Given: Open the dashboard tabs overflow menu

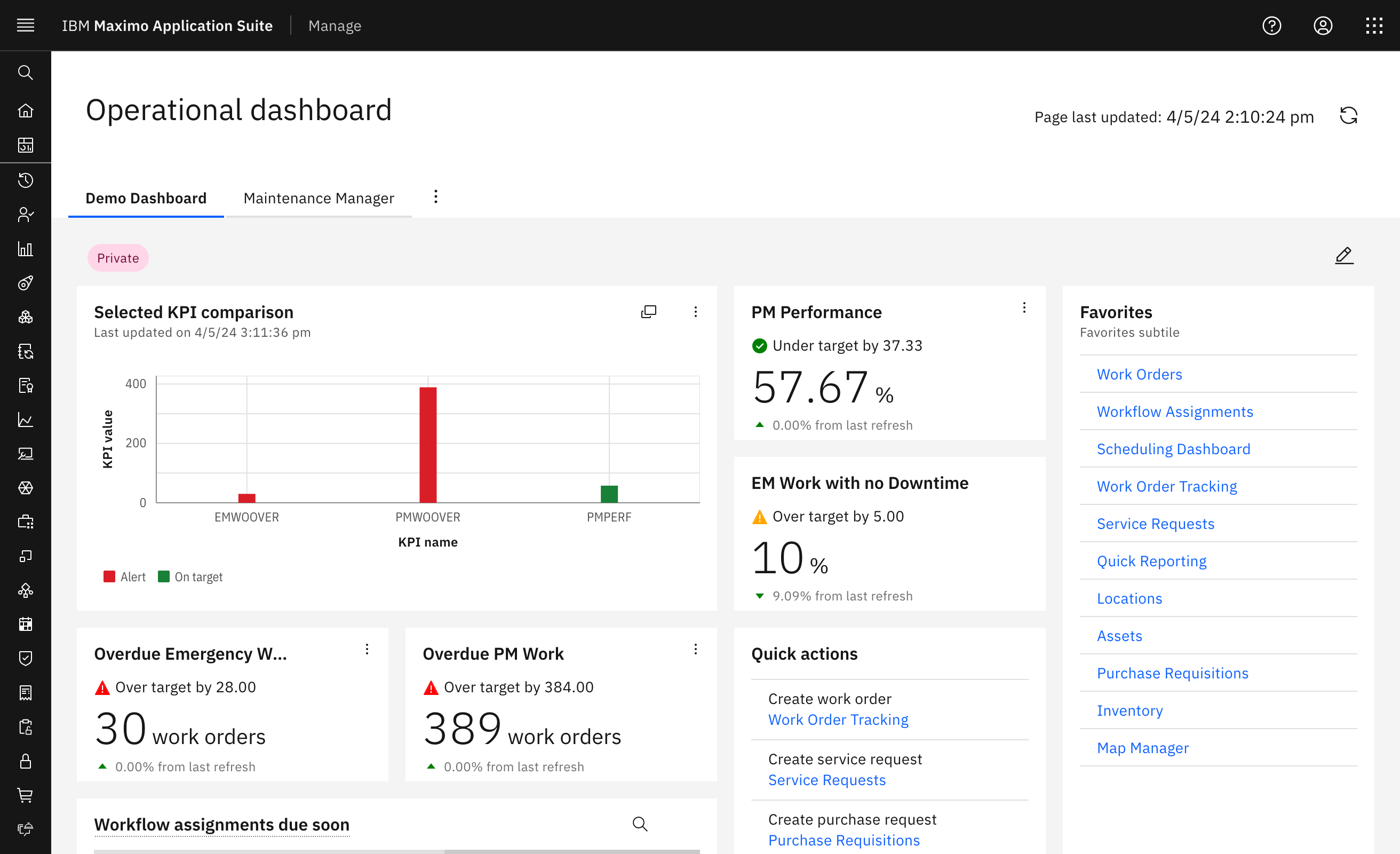Looking at the screenshot, I should coord(435,197).
